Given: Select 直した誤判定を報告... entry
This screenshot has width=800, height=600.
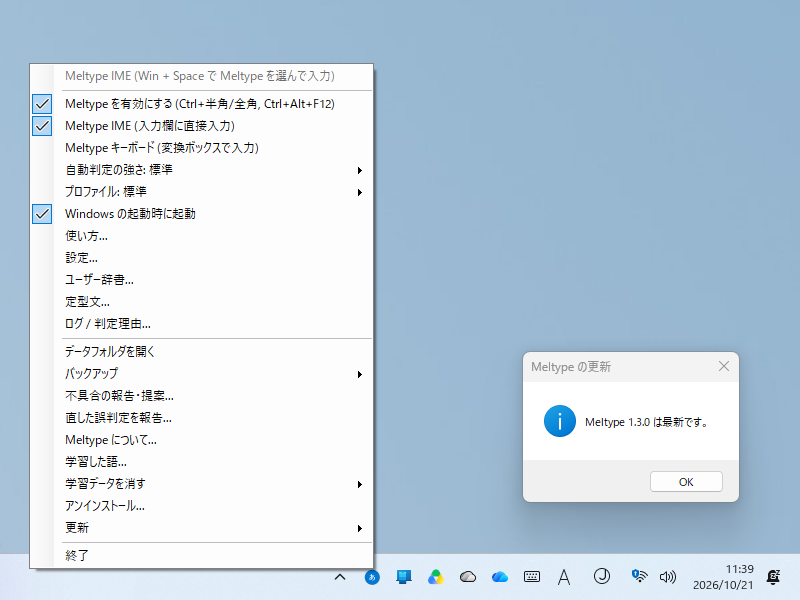Looking at the screenshot, I should pyautogui.click(x=202, y=418).
